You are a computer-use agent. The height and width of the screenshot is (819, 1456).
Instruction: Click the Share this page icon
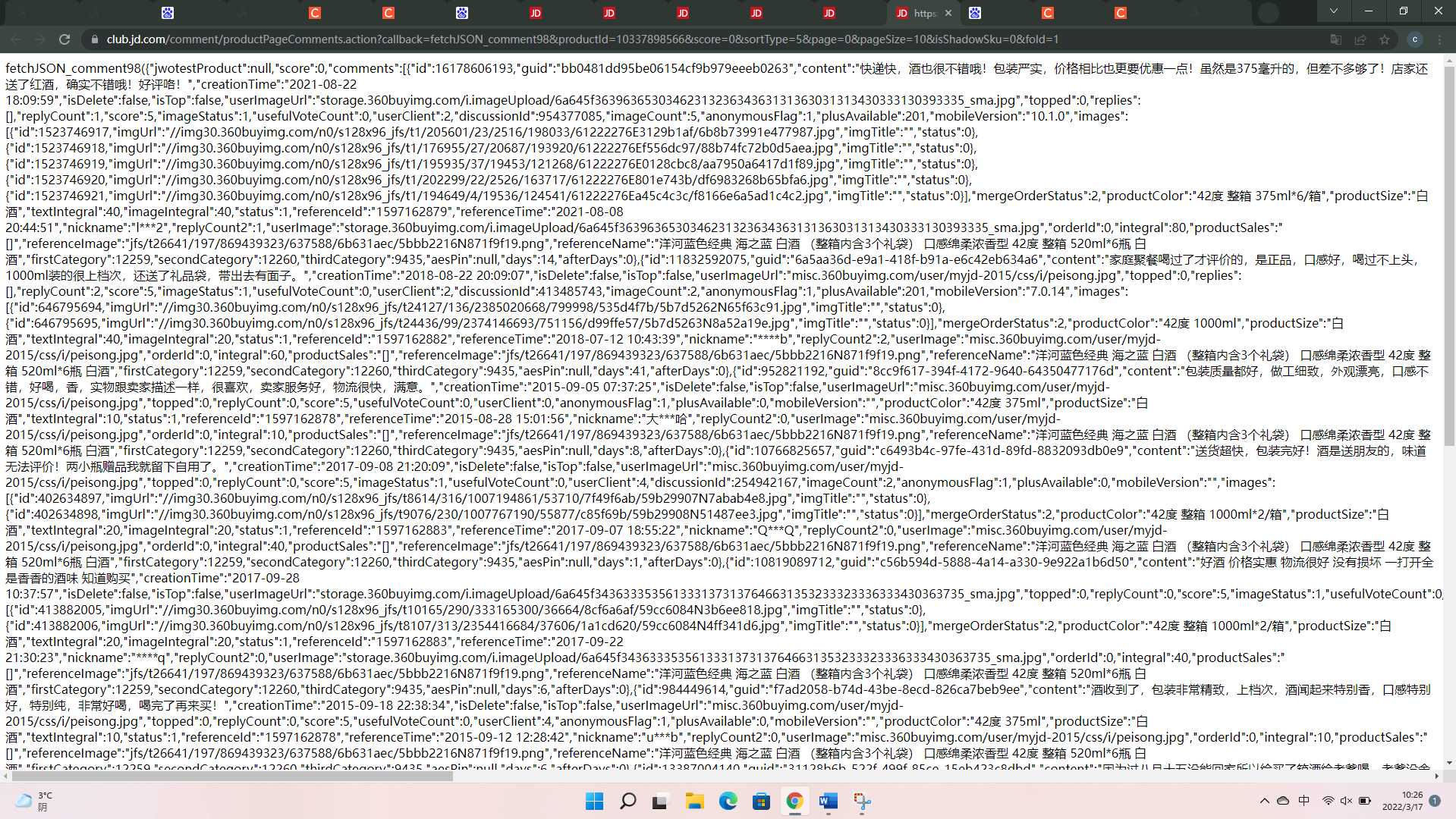point(1360,39)
